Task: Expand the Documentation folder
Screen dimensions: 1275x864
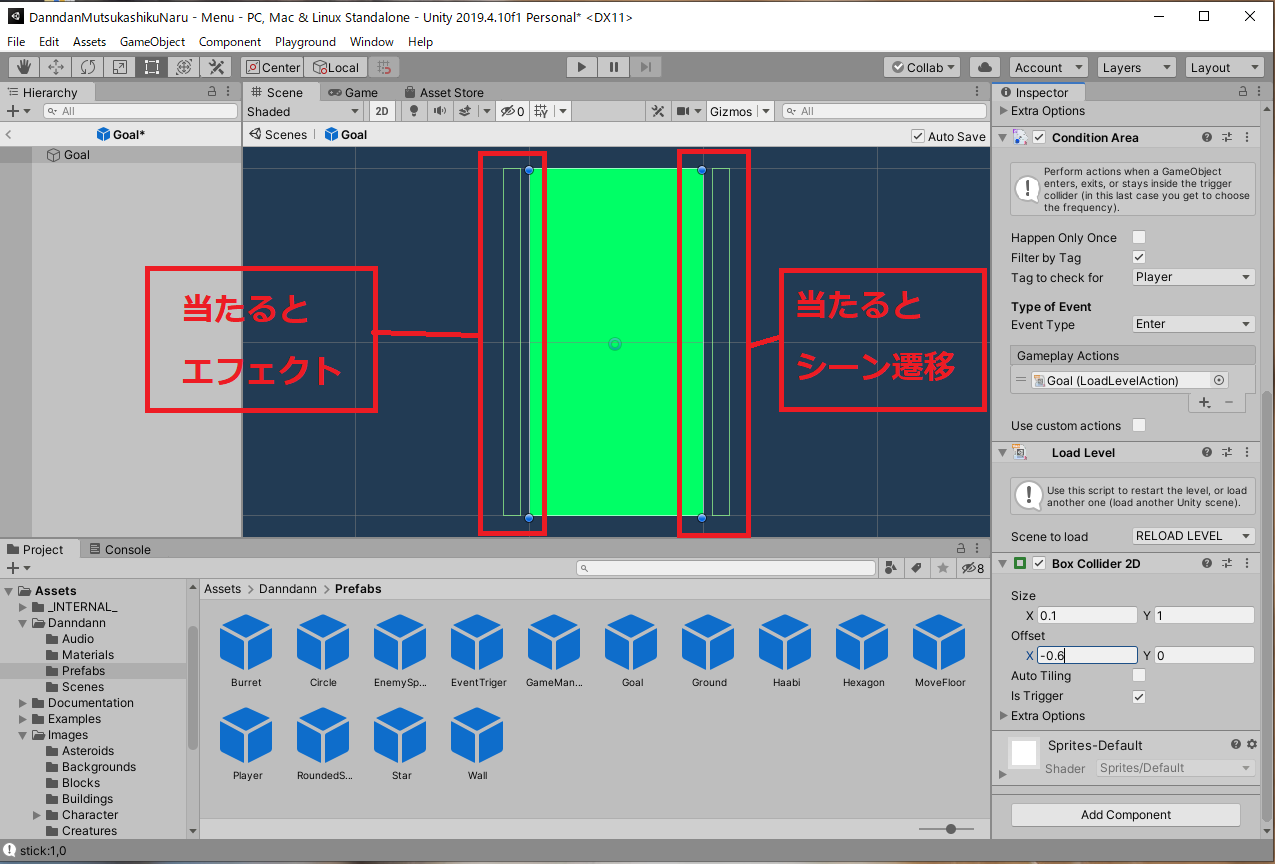Action: (x=24, y=703)
